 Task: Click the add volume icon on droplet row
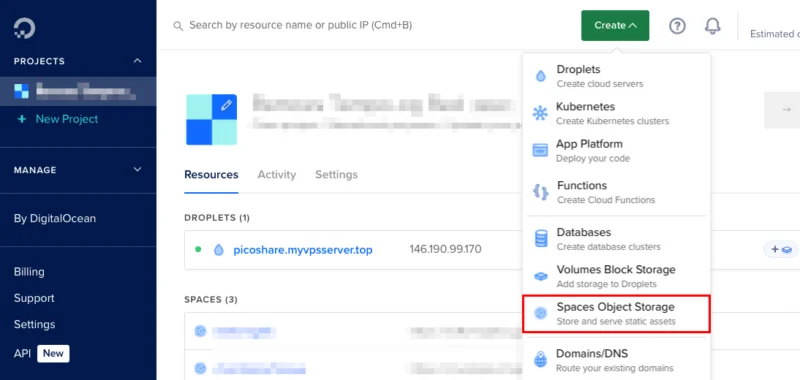click(x=781, y=249)
